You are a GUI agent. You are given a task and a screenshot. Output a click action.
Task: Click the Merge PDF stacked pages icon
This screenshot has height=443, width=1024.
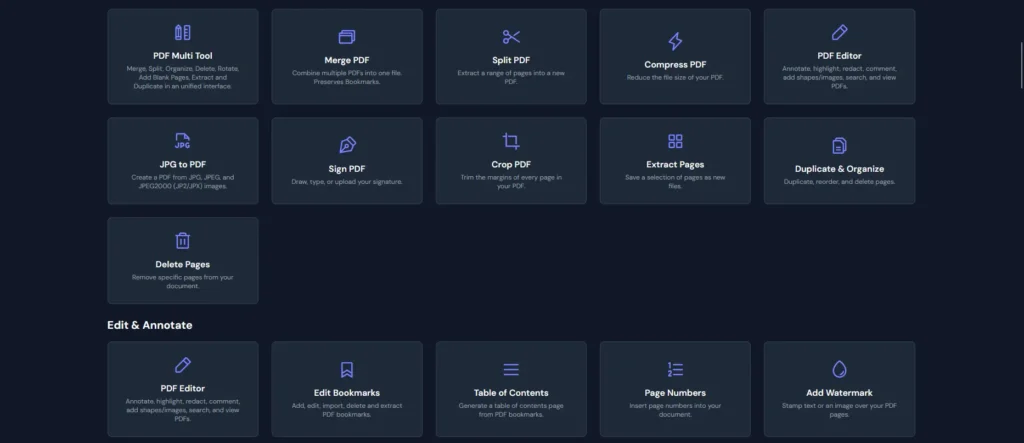(347, 37)
